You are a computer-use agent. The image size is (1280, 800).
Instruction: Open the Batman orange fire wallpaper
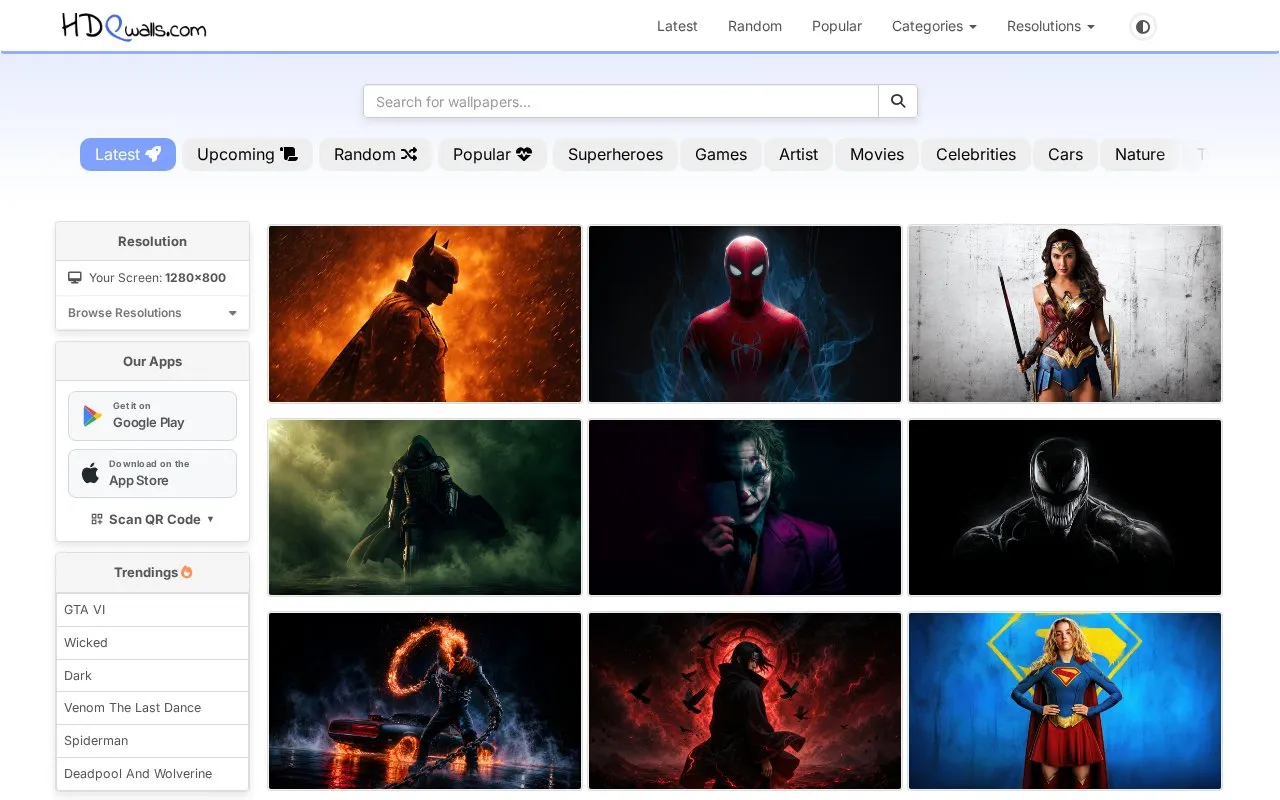tap(425, 314)
